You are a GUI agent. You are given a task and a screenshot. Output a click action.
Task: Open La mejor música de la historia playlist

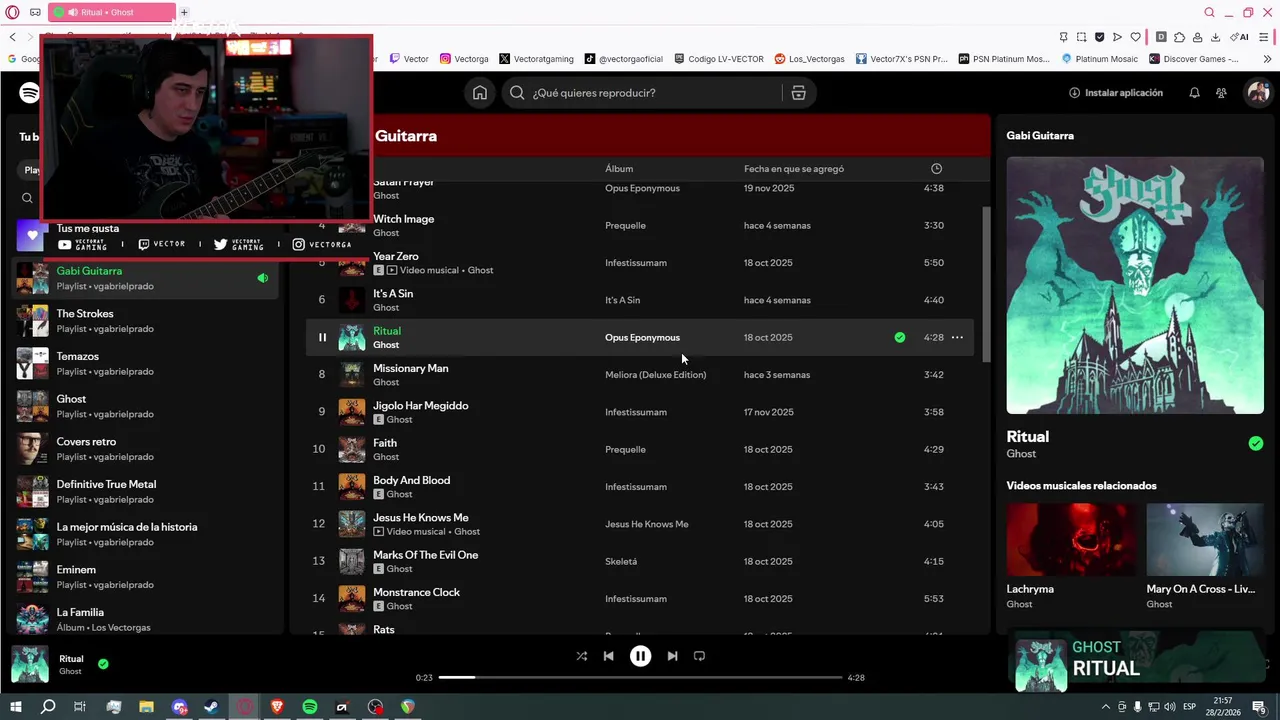pyautogui.click(x=145, y=534)
